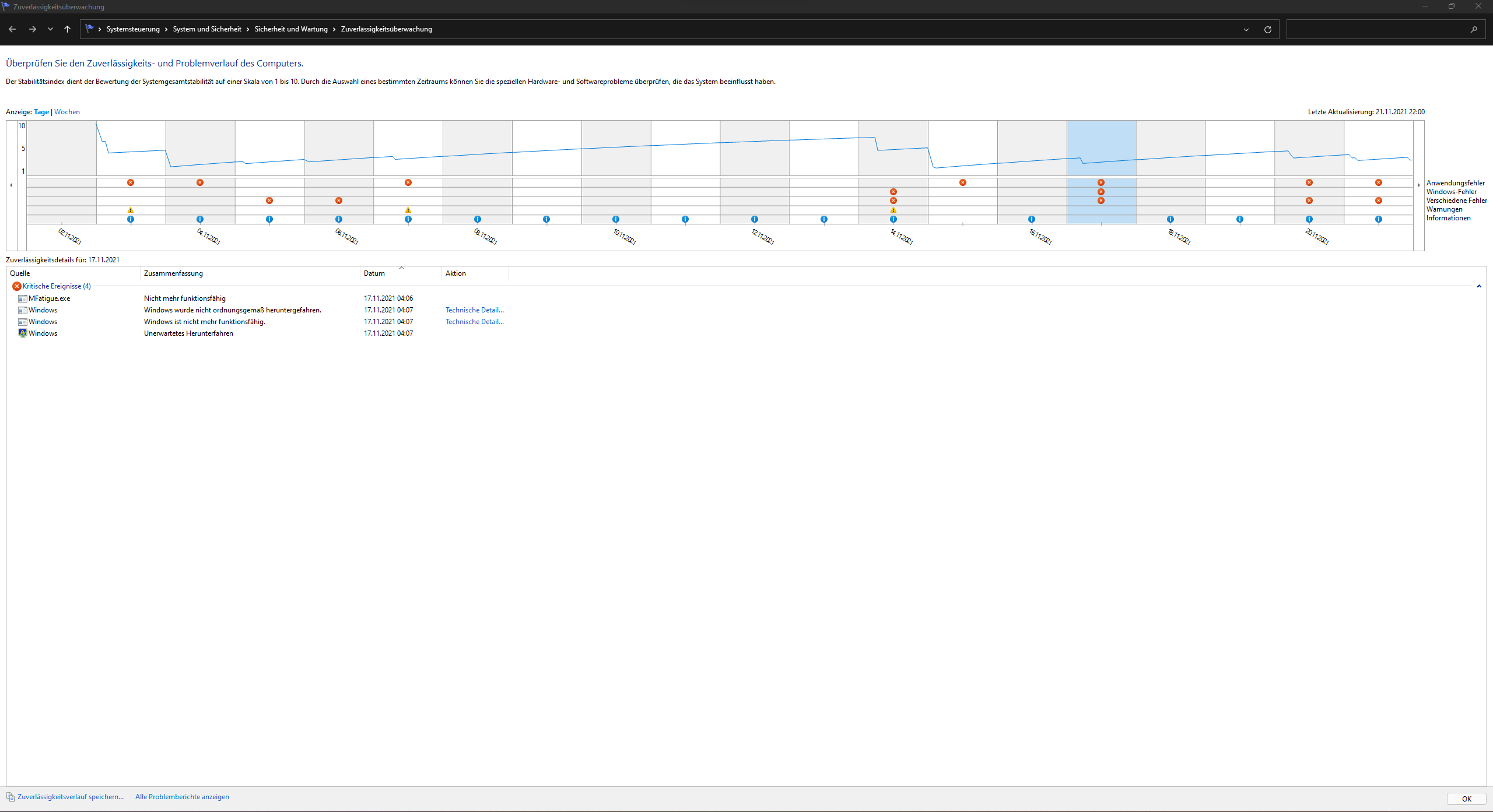Sort list by the Datum column header
This screenshot has height=812, width=1493.
click(374, 273)
